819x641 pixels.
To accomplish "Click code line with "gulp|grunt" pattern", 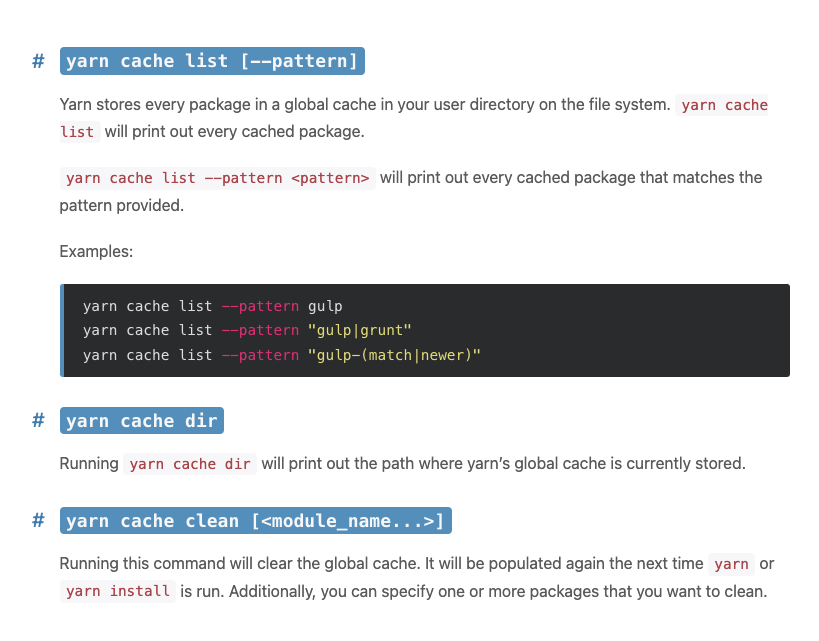I will tap(247, 331).
